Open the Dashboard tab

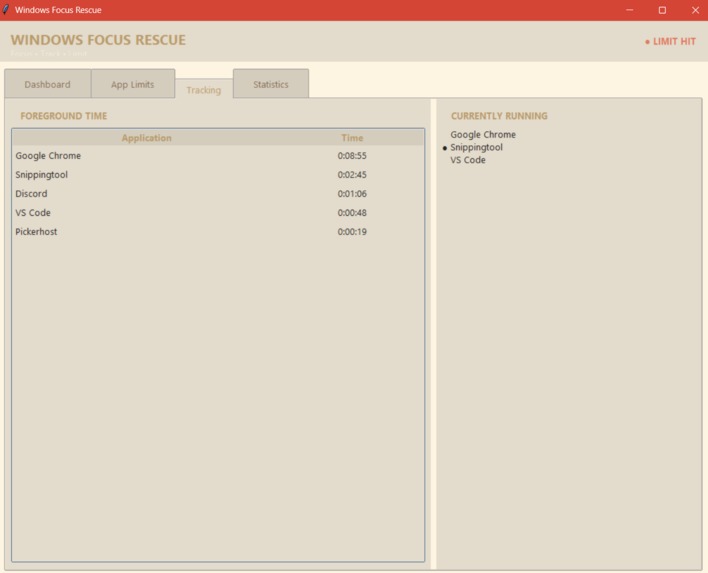point(47,84)
